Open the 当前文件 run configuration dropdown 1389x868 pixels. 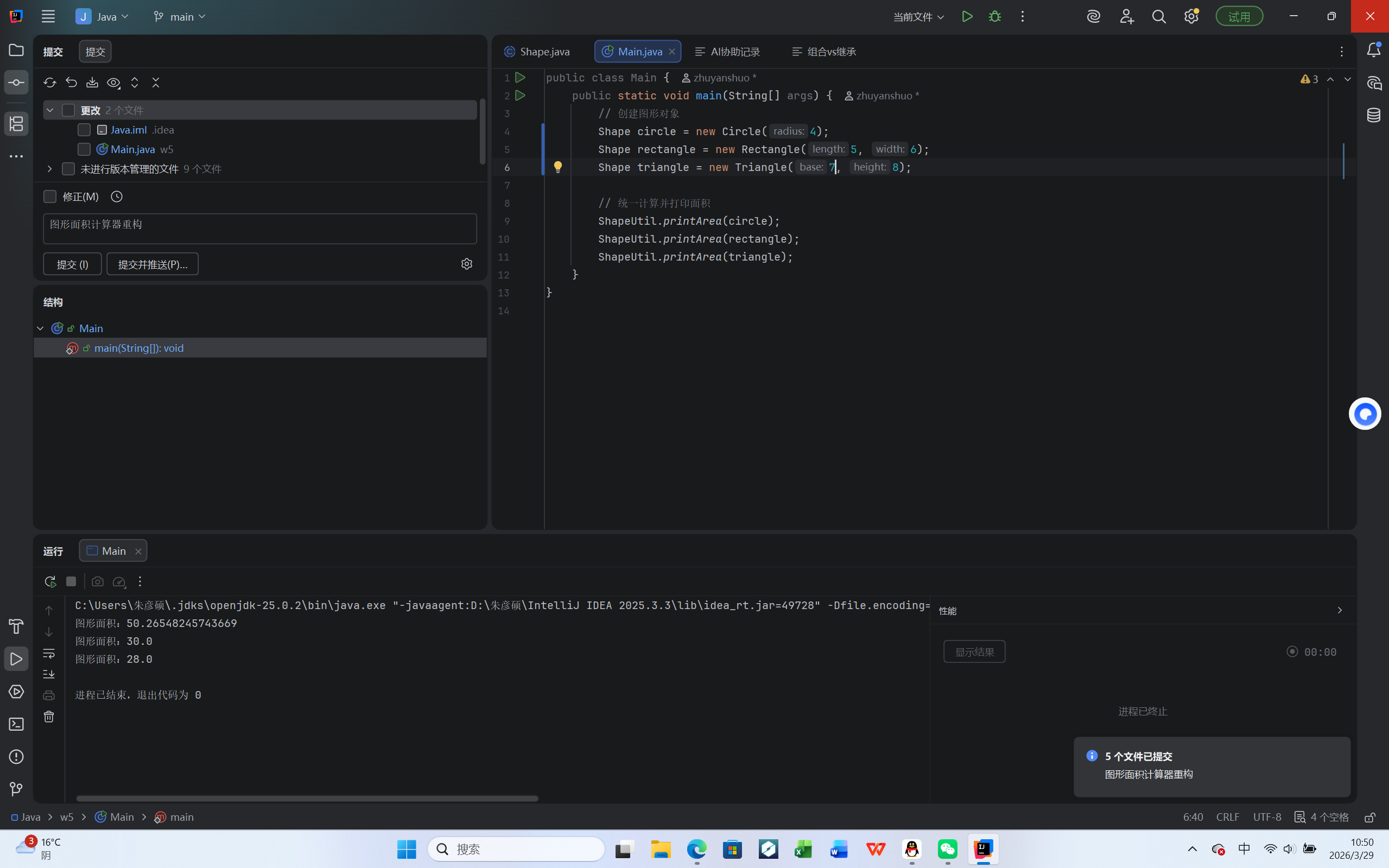pos(918,17)
